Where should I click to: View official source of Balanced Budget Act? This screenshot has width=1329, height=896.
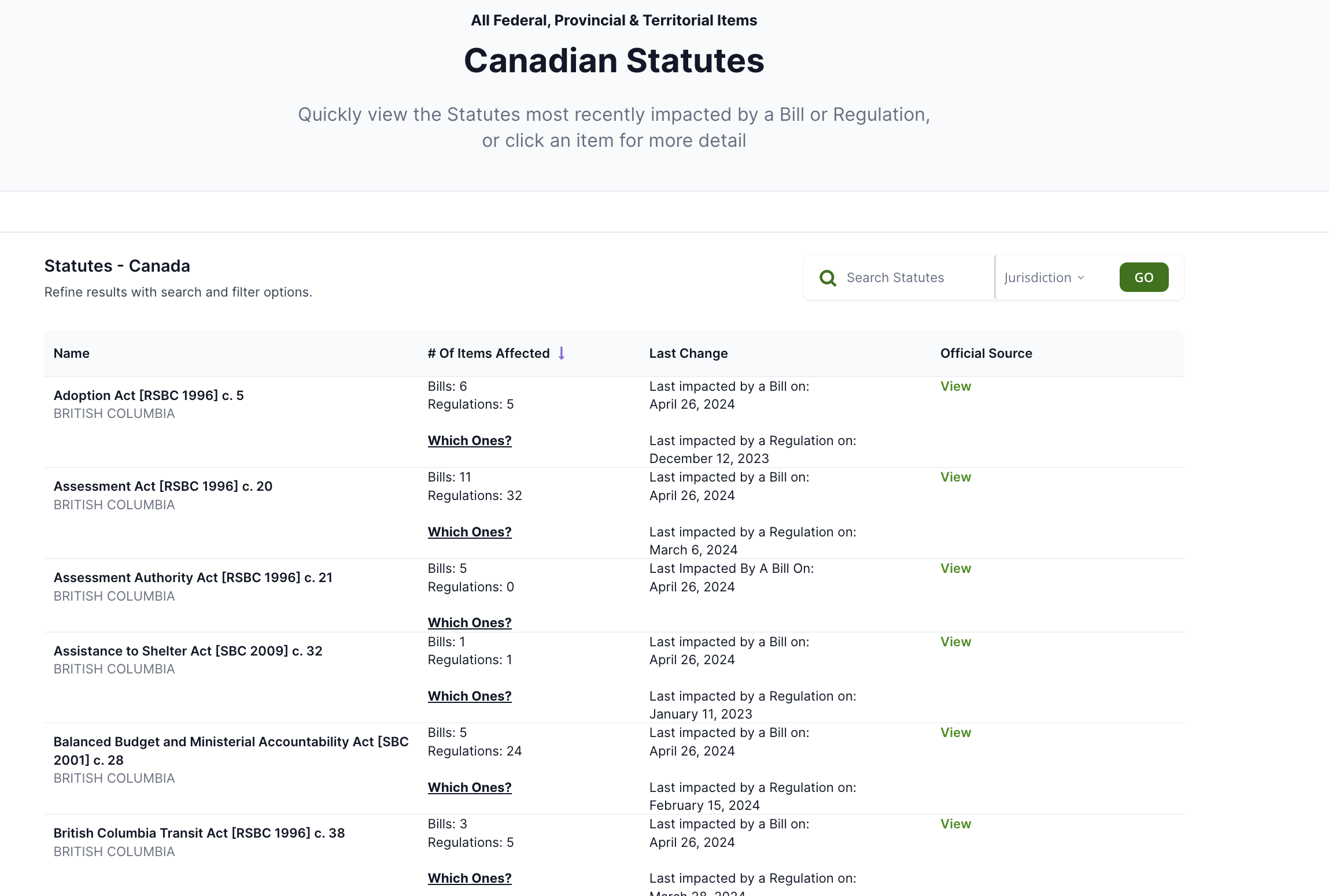pos(955,732)
